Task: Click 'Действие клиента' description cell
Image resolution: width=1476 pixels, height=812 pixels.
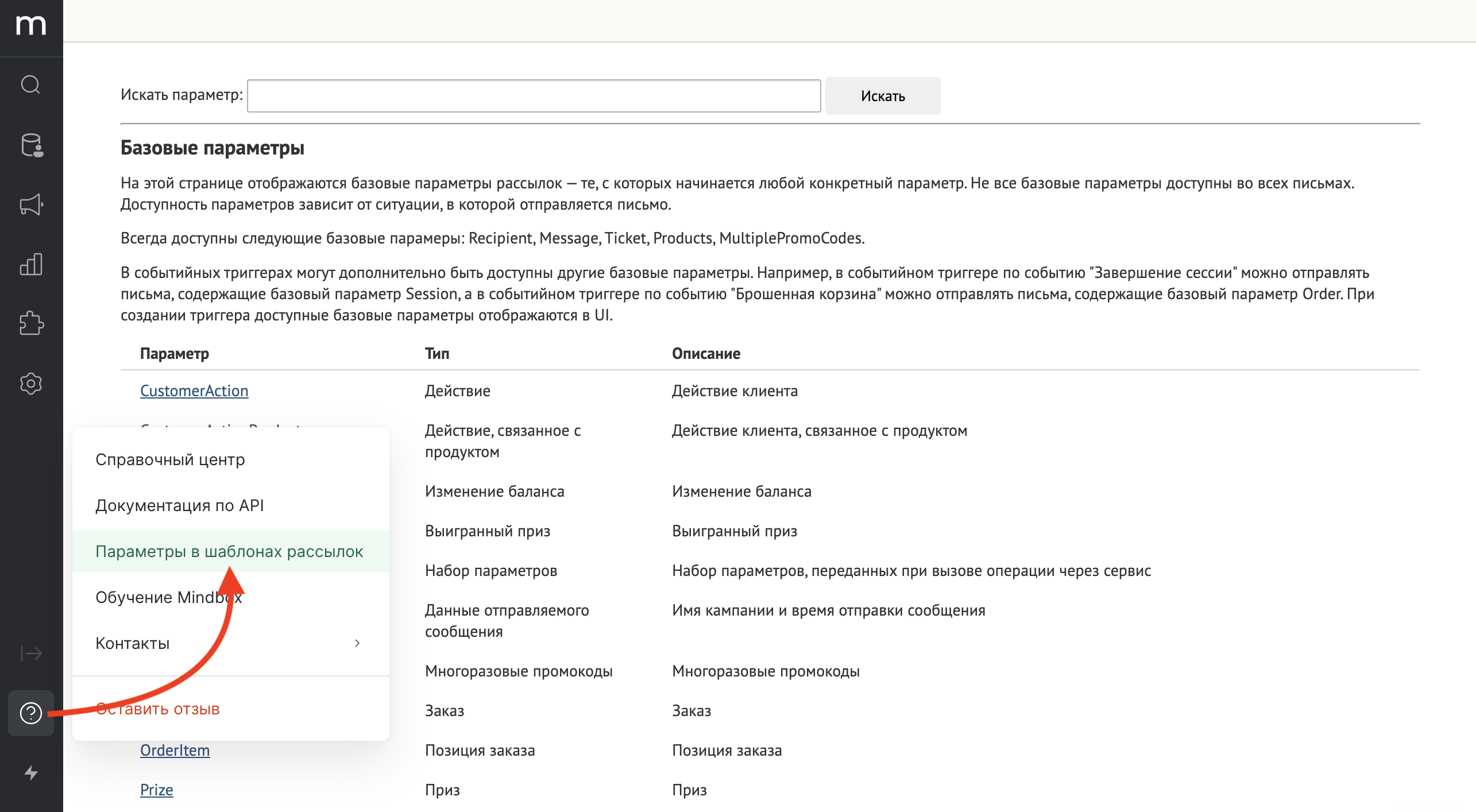Action: pos(735,390)
